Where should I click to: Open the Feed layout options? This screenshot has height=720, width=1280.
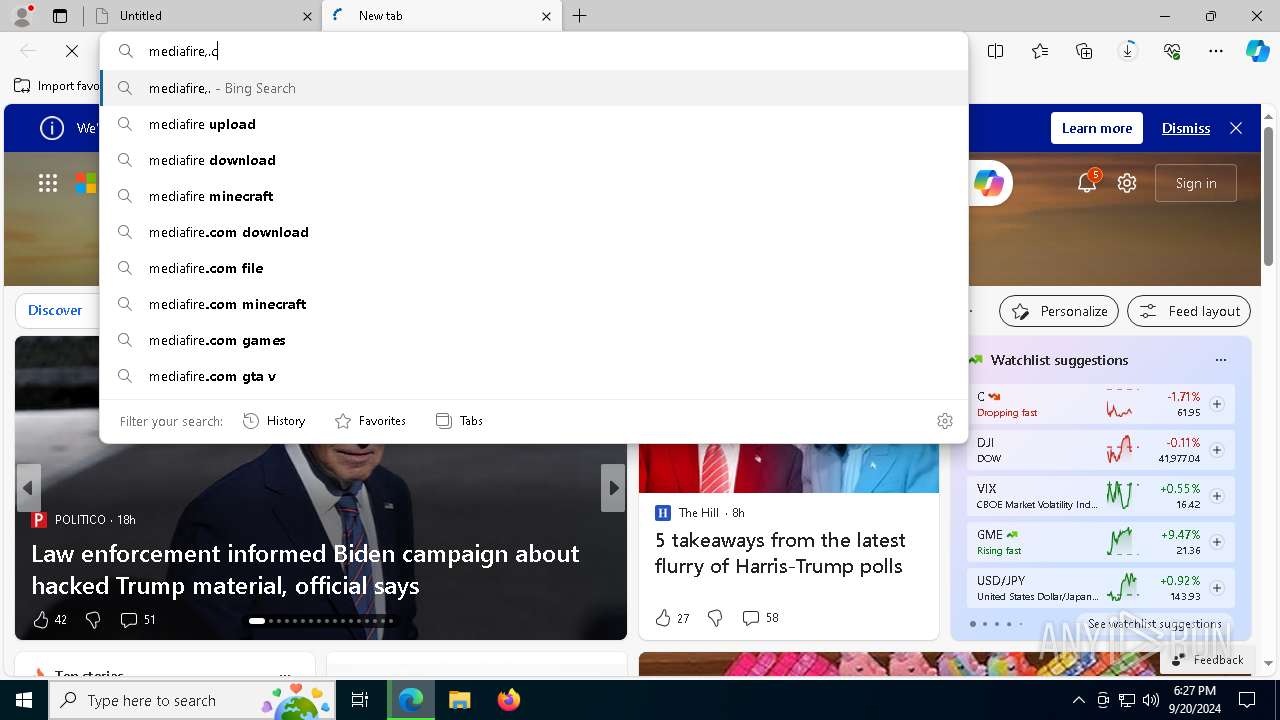coord(1189,311)
